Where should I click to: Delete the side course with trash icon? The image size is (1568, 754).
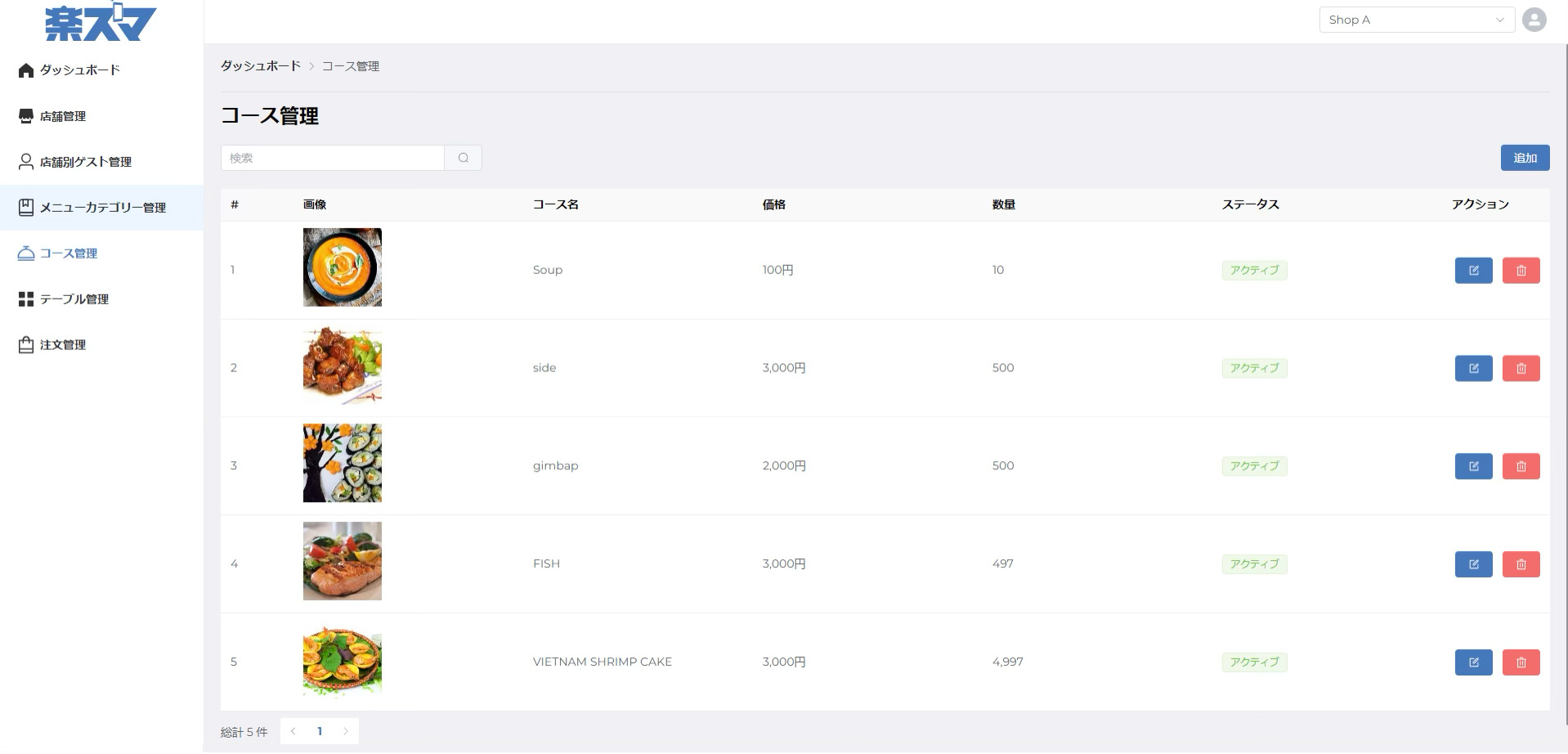coord(1521,368)
